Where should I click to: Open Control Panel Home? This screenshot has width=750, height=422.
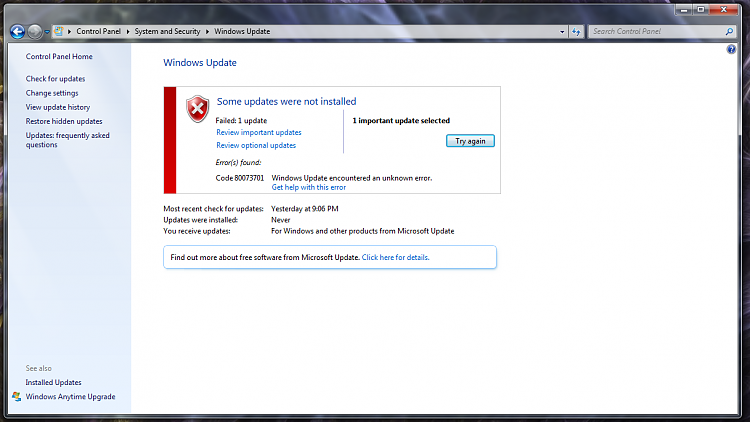59,56
